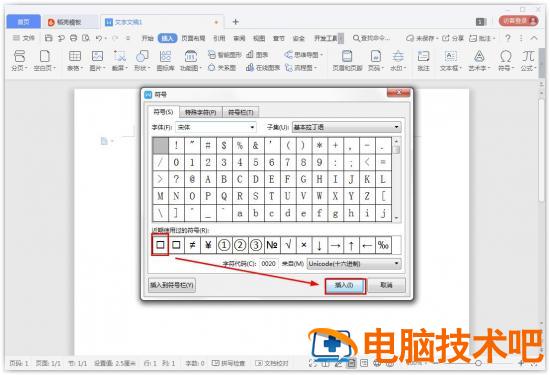Select the @ symbol in the grid
This screenshot has width=550, height=375.
pos(192,179)
